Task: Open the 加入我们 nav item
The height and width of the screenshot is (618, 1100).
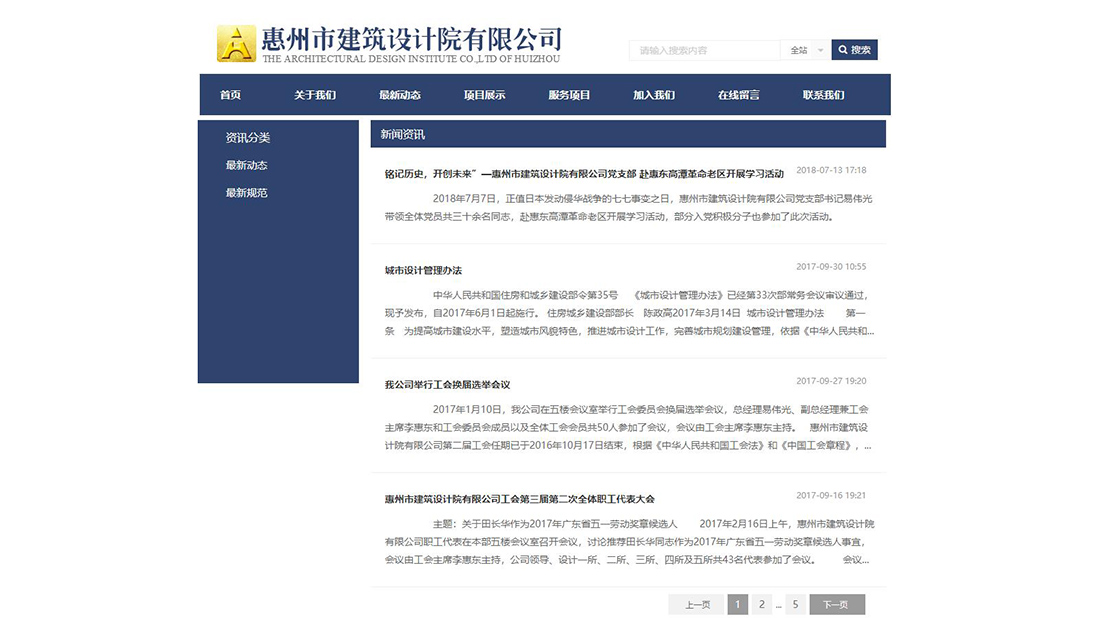Action: [x=654, y=95]
